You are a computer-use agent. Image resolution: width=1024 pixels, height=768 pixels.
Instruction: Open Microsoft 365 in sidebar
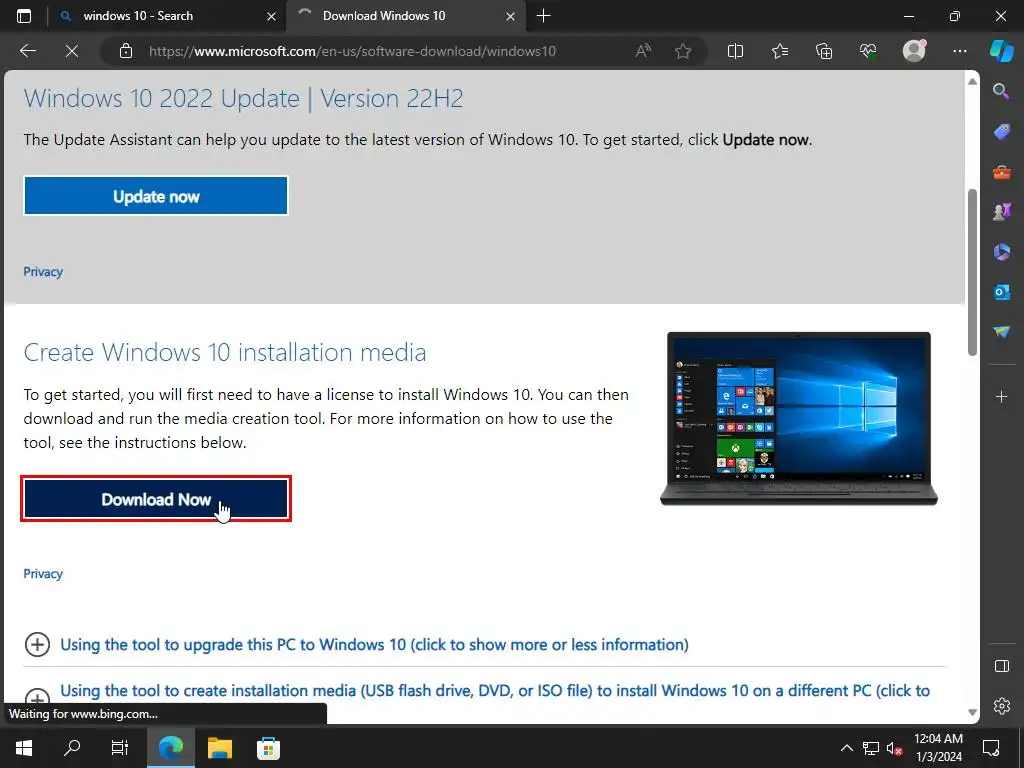[x=1002, y=251]
